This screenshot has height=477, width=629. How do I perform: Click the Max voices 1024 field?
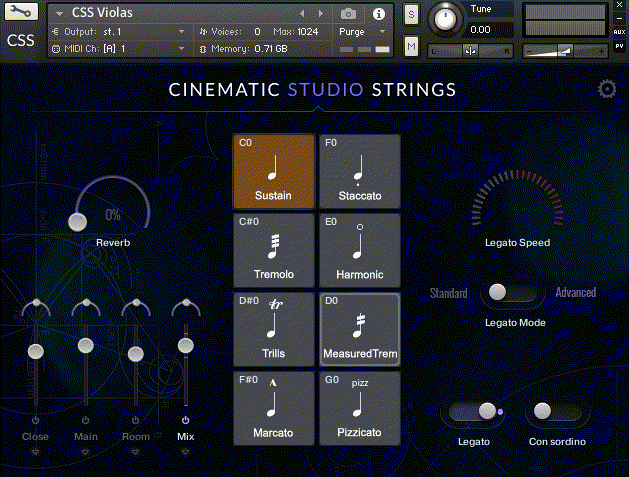point(296,32)
